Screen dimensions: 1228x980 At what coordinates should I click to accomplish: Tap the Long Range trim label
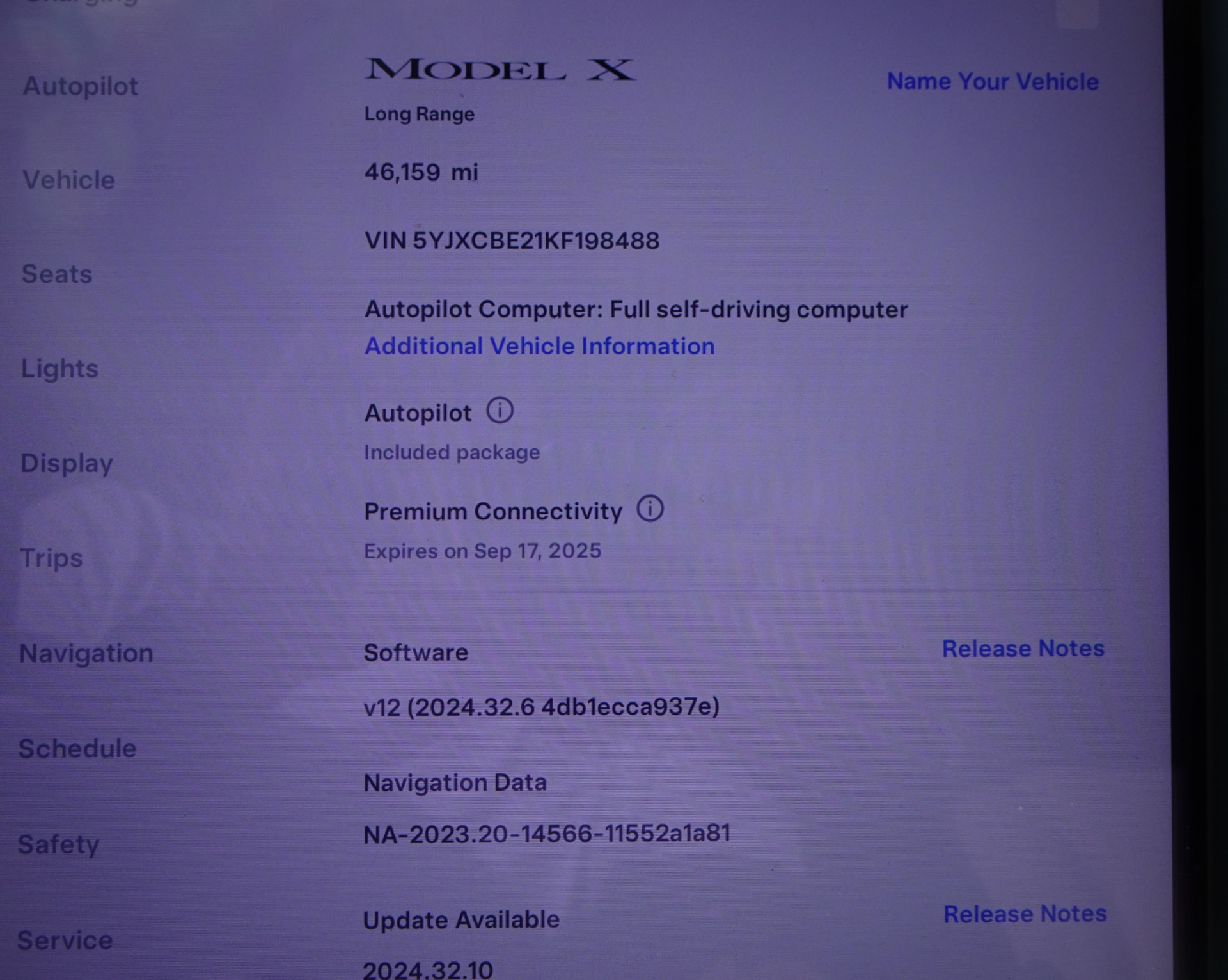click(420, 114)
